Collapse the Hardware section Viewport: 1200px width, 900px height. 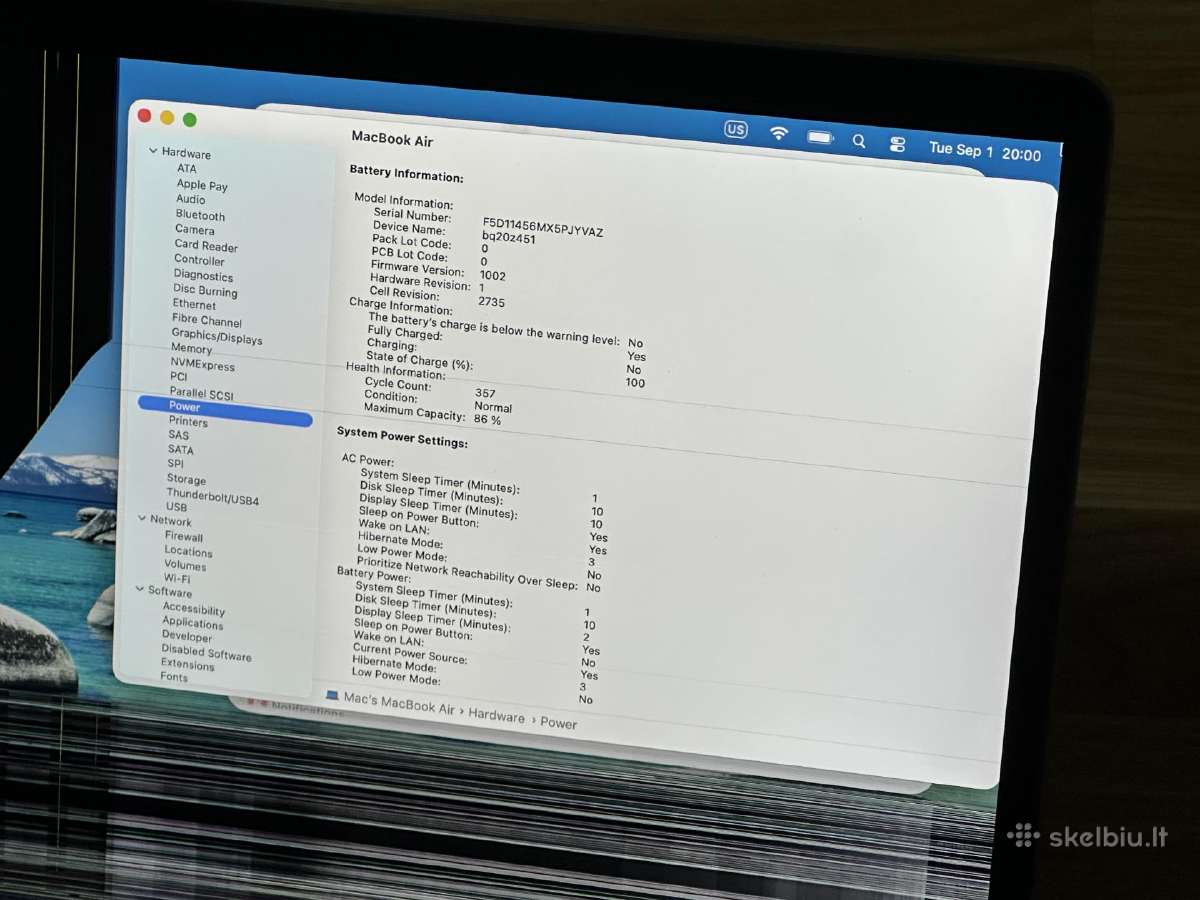click(153, 151)
